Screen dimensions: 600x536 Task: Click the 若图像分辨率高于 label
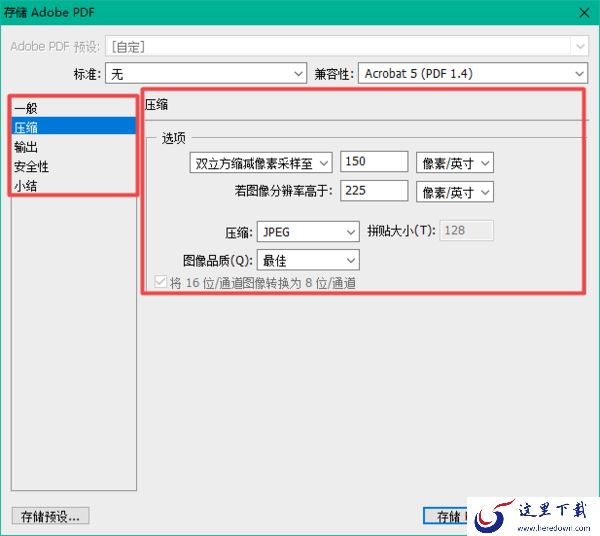pos(284,191)
